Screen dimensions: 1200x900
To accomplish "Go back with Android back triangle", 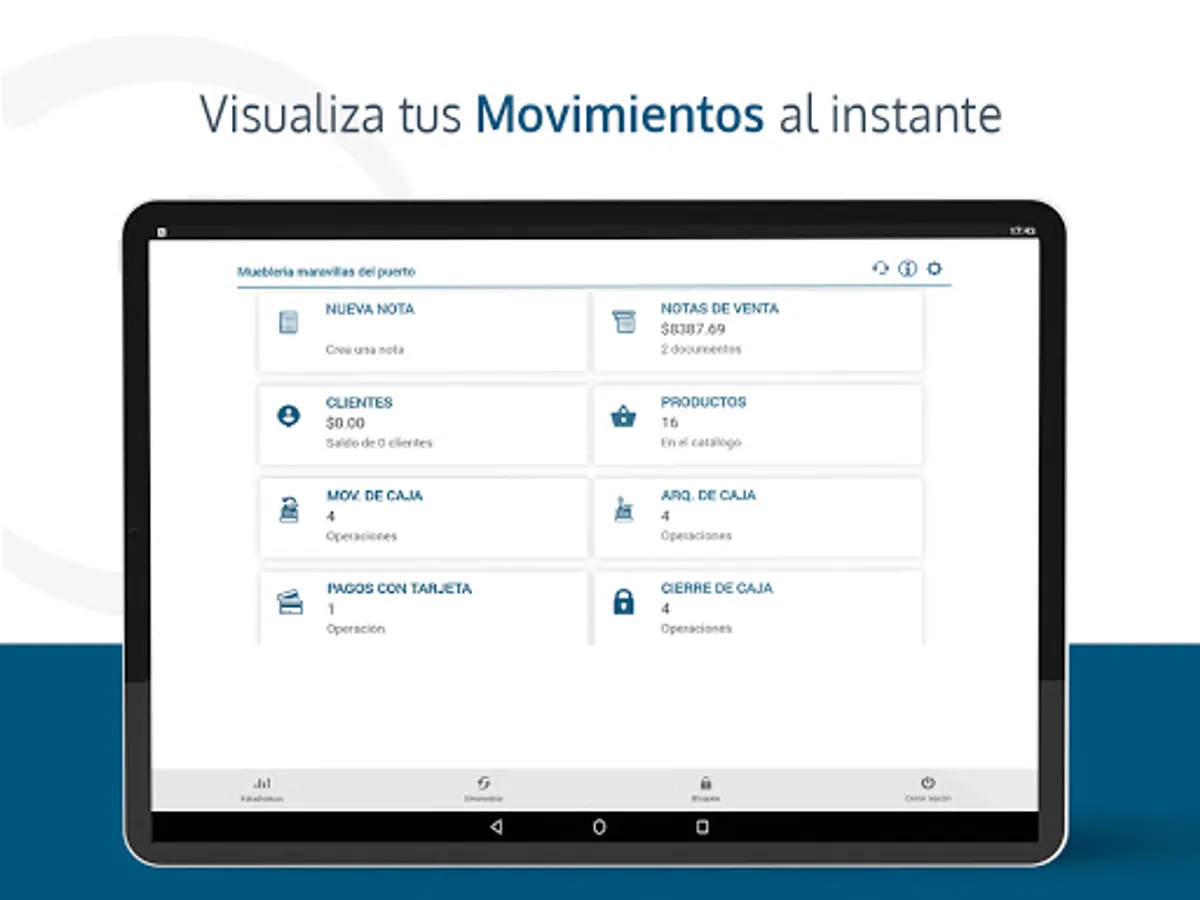I will pos(497,827).
